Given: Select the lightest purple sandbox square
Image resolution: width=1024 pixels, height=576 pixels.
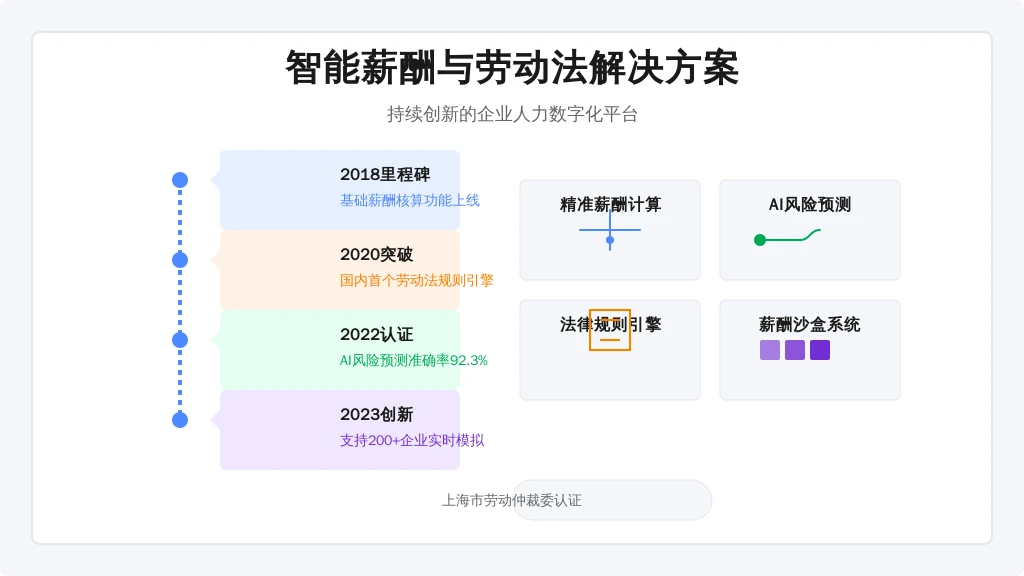Looking at the screenshot, I should pyautogui.click(x=770, y=350).
